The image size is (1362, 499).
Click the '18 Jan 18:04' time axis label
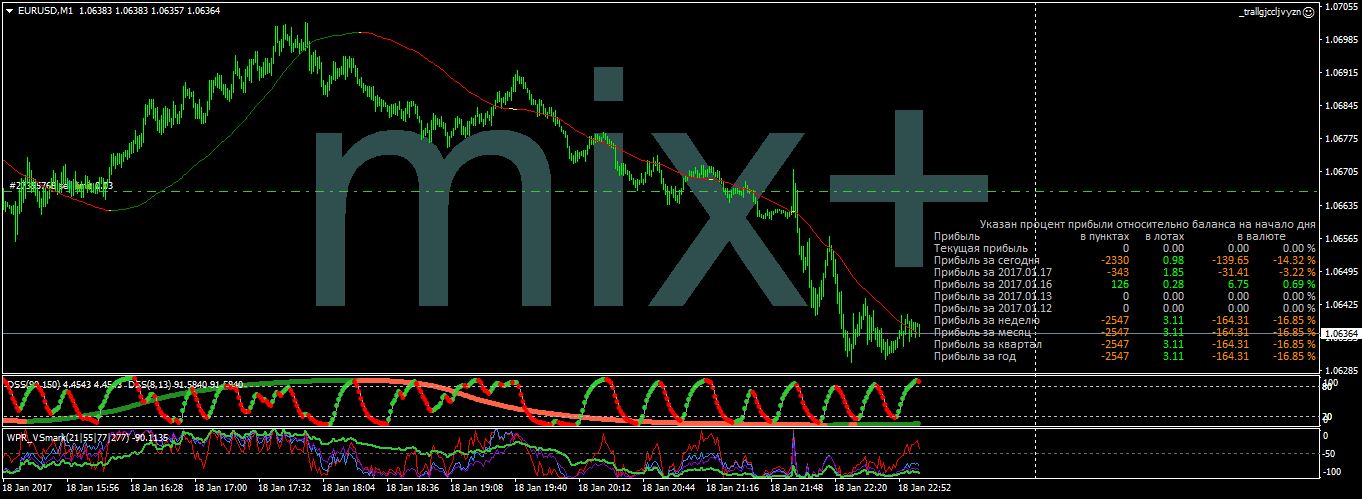pos(350,489)
